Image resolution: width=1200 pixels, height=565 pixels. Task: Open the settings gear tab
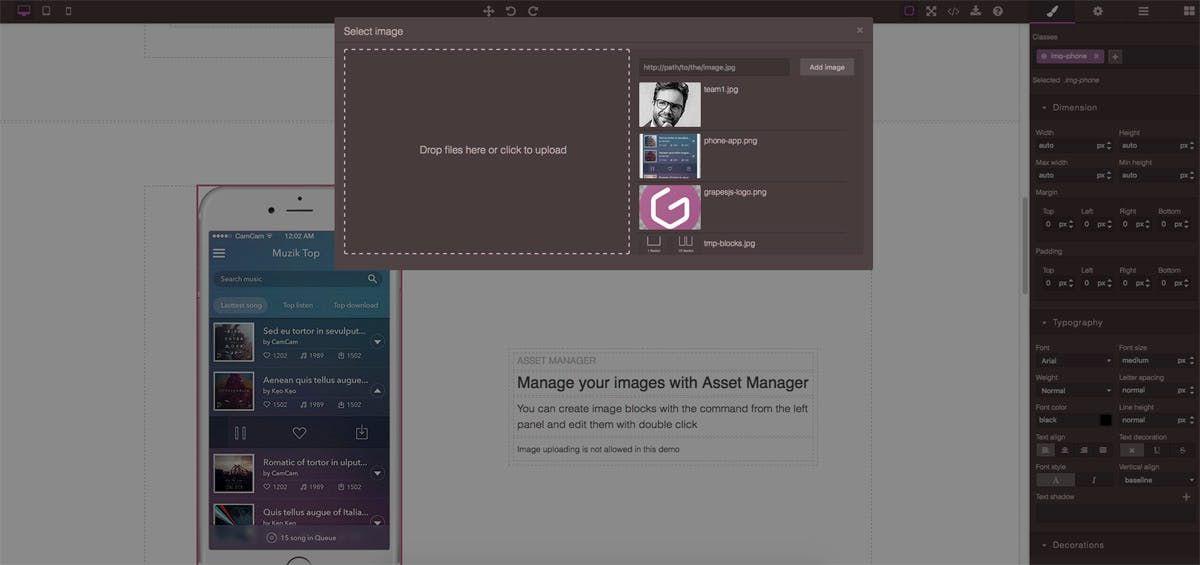pyautogui.click(x=1098, y=11)
